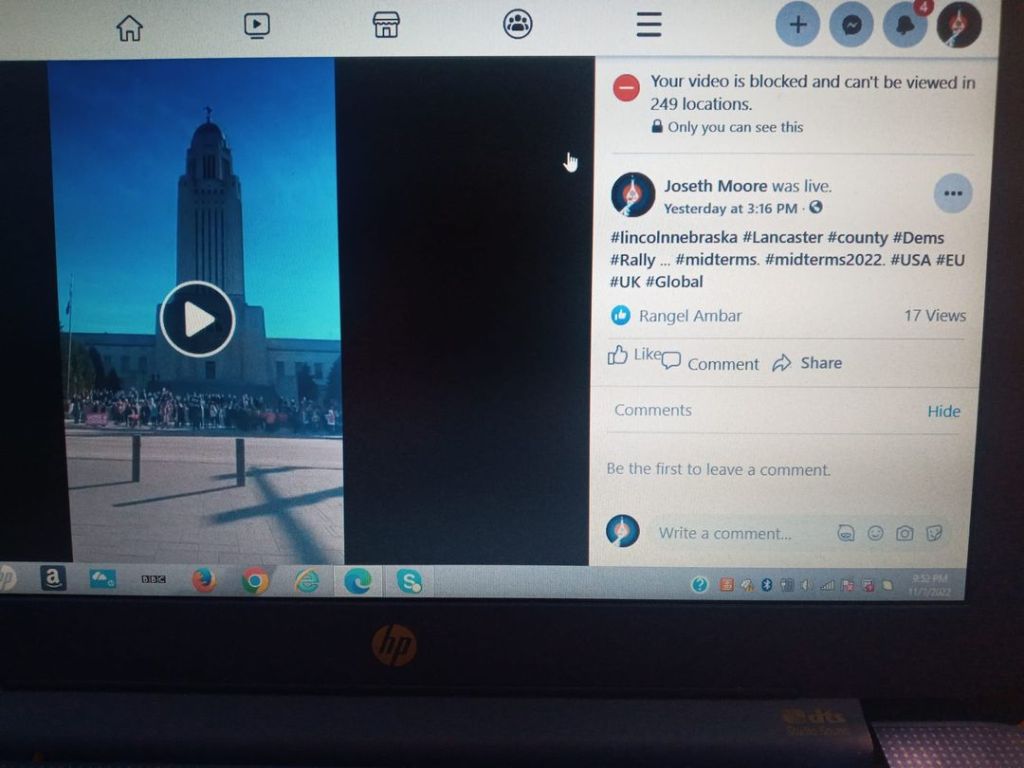Open Facebook Marketplace
This screenshot has height=768, width=1024.
point(386,25)
